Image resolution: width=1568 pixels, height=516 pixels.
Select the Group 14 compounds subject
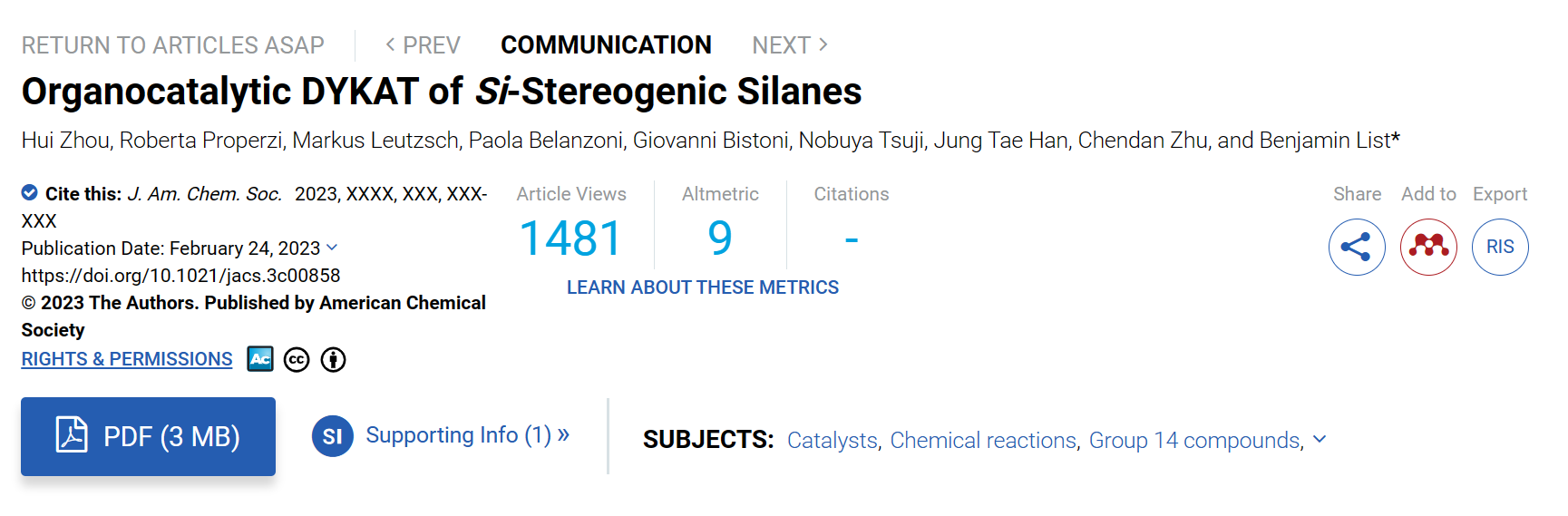tap(1195, 440)
